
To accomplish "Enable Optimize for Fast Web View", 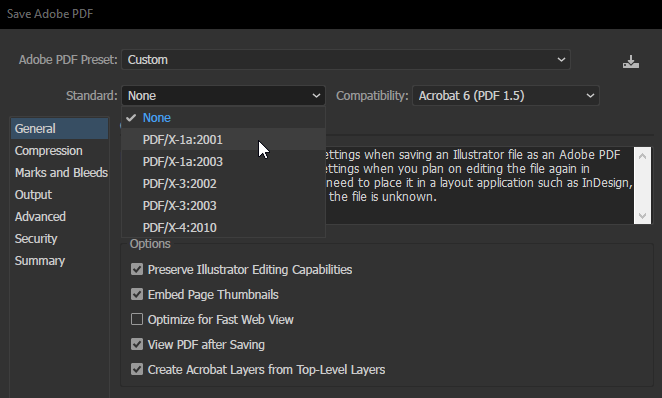I will [x=137, y=319].
